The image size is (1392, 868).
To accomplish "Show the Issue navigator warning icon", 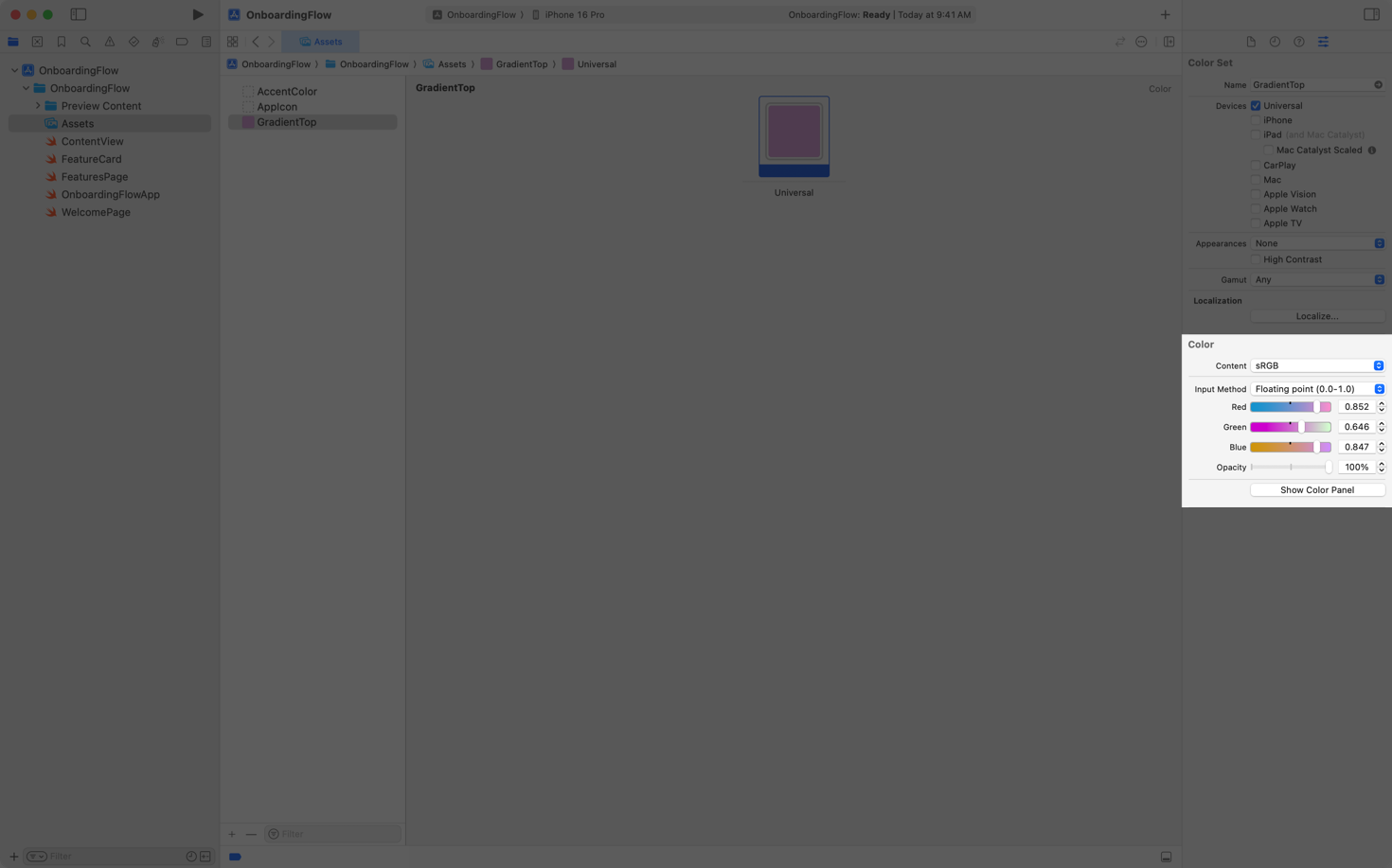I will point(109,42).
